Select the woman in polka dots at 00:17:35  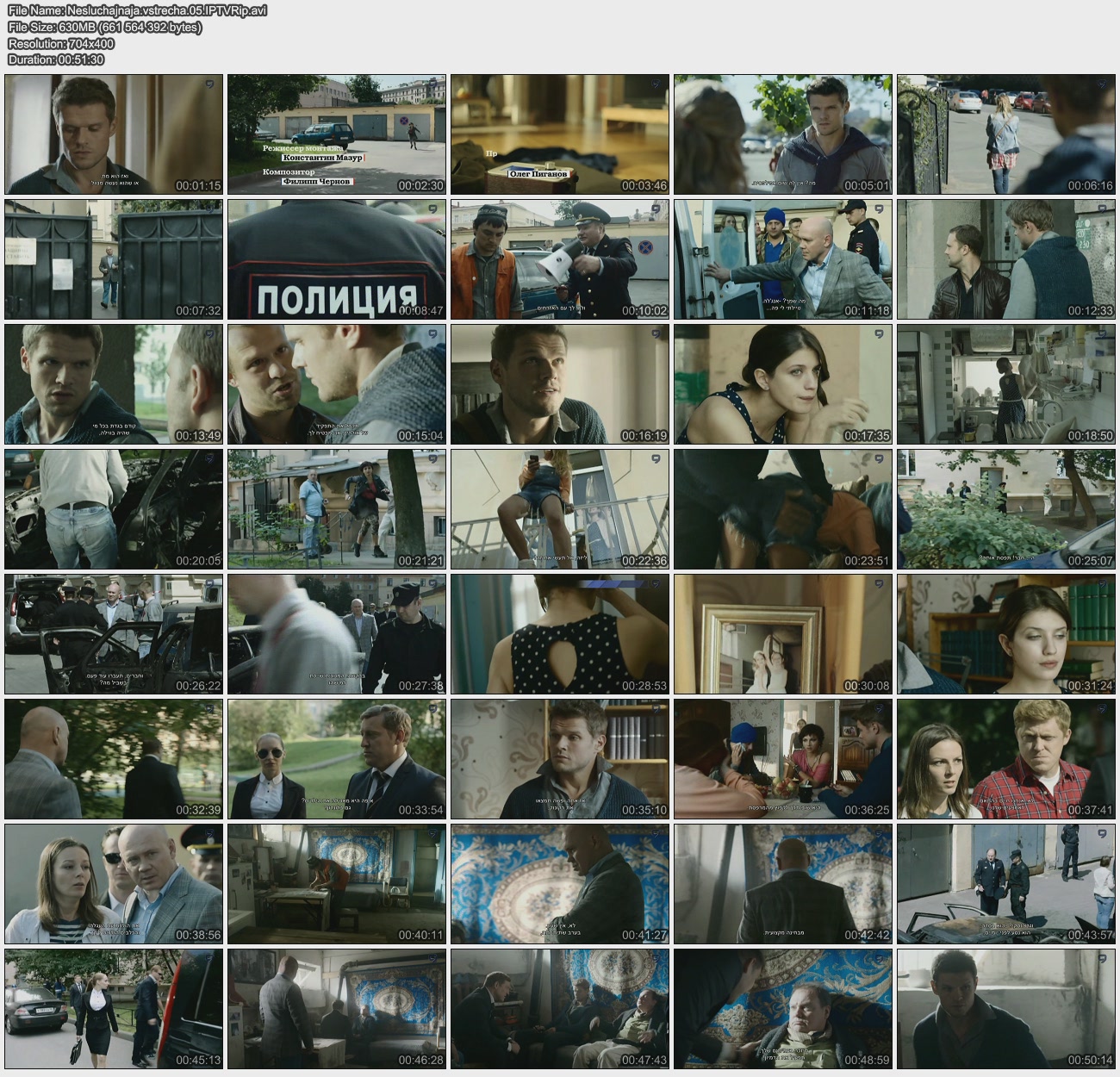point(783,384)
